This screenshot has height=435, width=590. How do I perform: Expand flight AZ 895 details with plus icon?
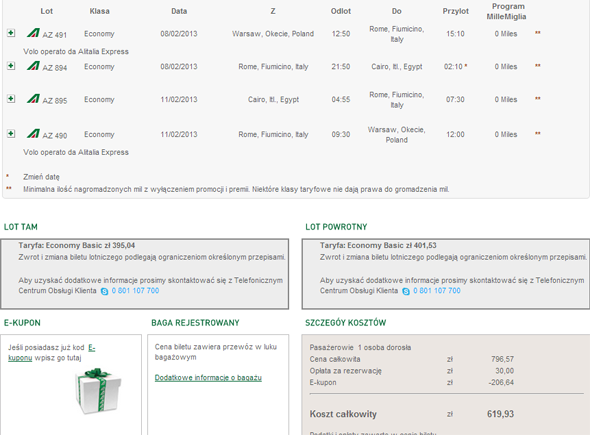(x=11, y=99)
